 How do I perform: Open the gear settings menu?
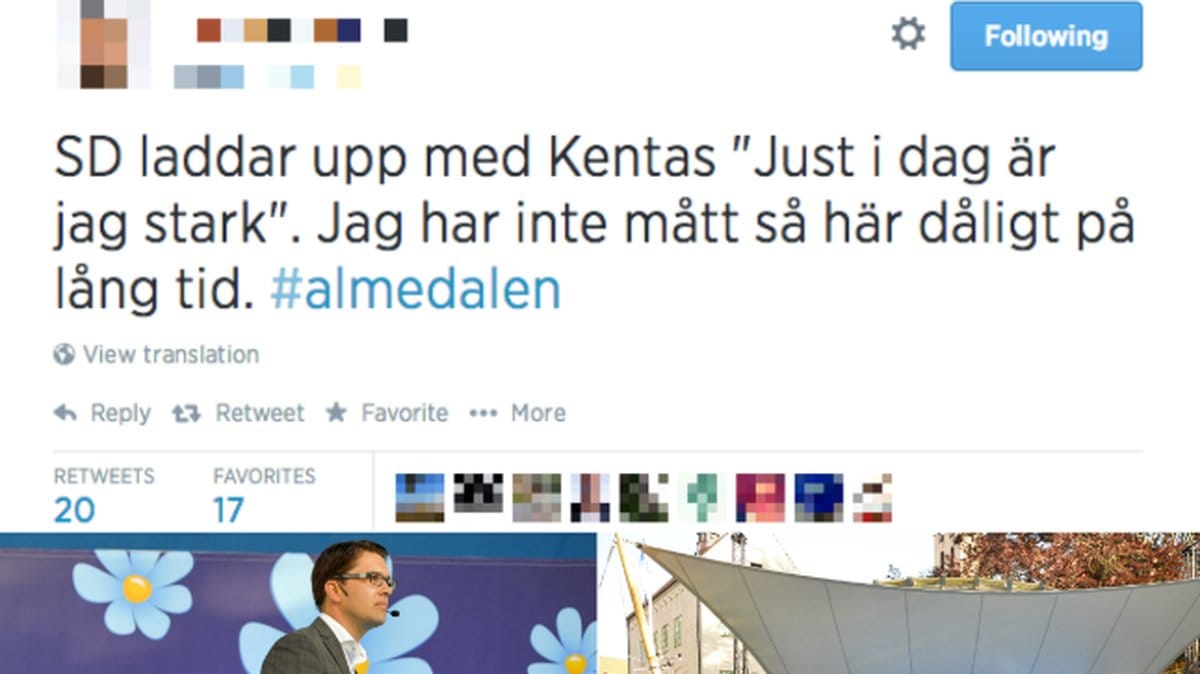[x=908, y=35]
